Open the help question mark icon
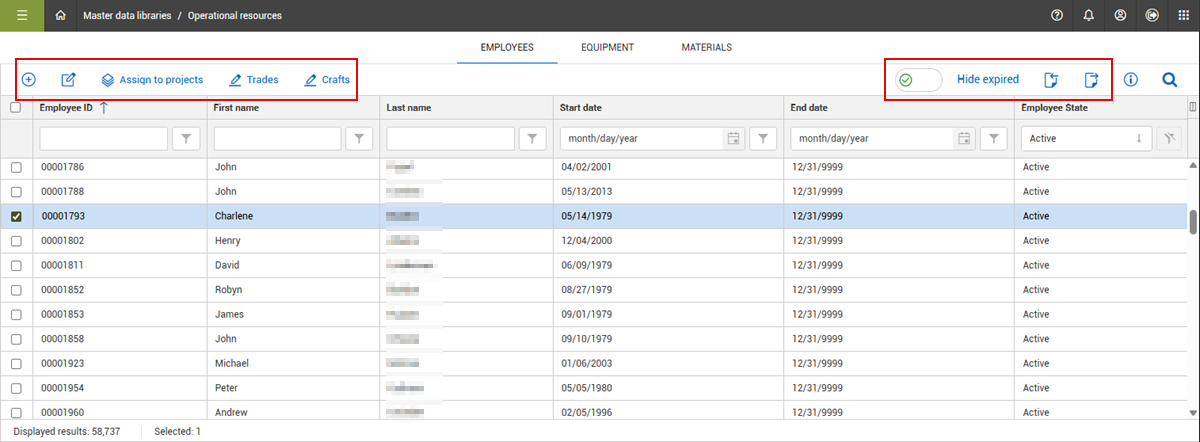 click(x=1057, y=16)
